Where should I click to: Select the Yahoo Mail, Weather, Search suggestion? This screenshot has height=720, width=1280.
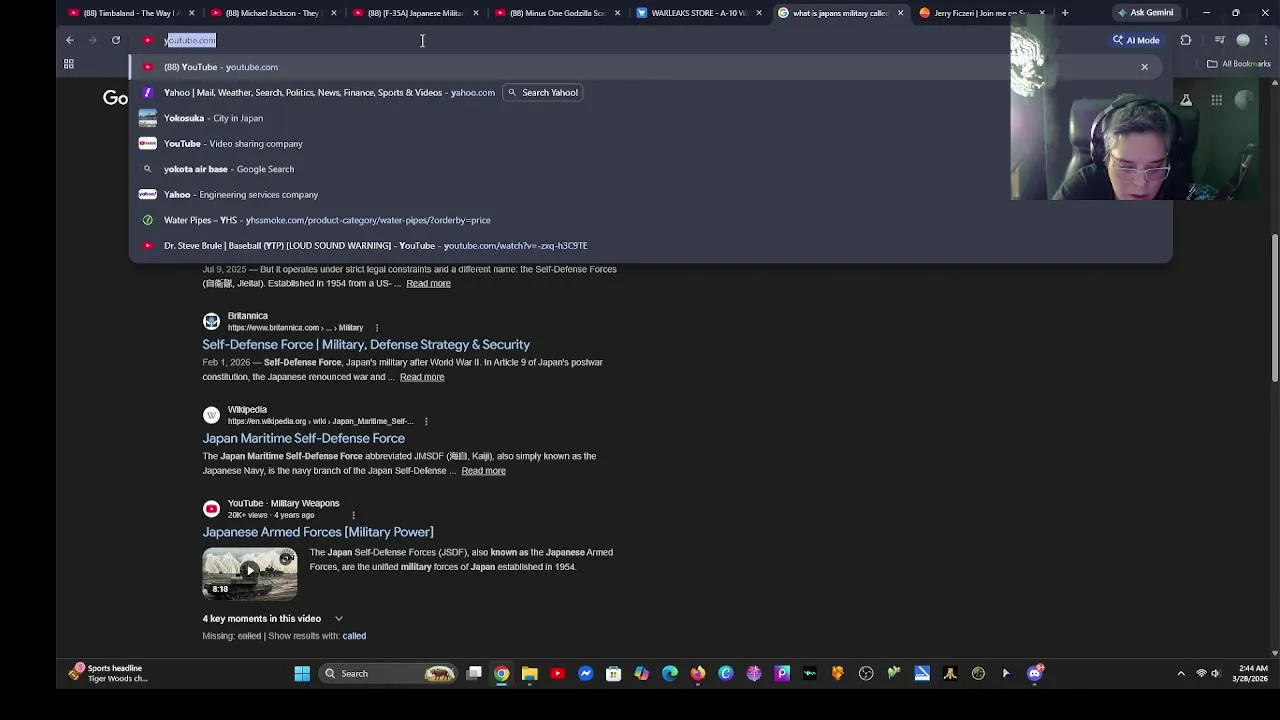click(329, 92)
